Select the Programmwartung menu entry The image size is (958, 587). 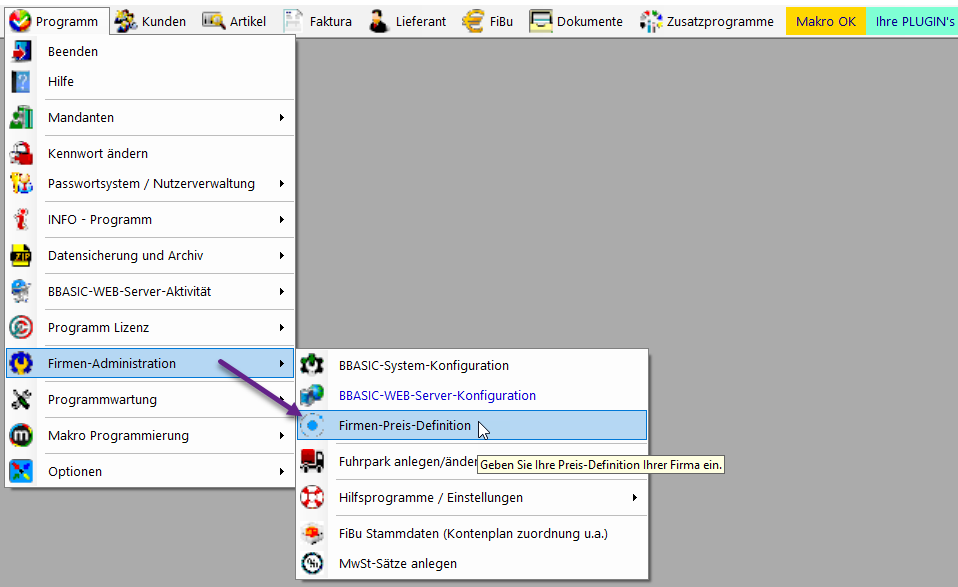tap(150, 399)
